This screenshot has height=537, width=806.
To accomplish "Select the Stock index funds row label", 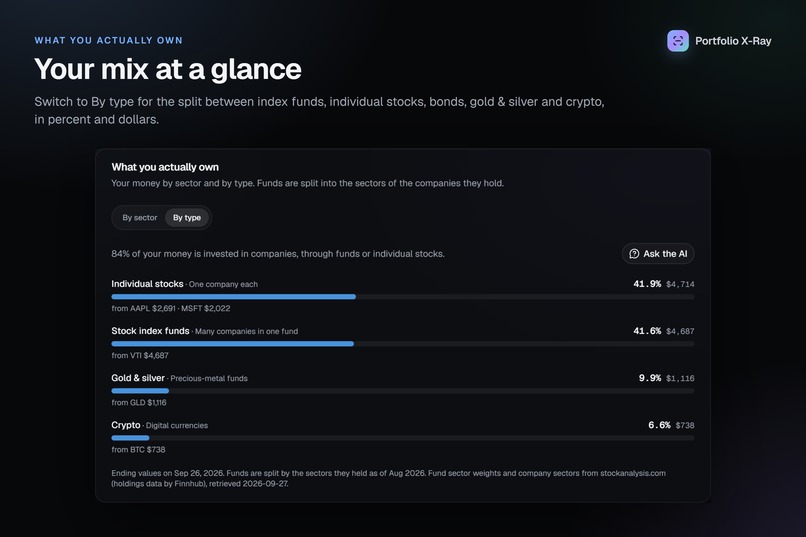I will pos(150,331).
